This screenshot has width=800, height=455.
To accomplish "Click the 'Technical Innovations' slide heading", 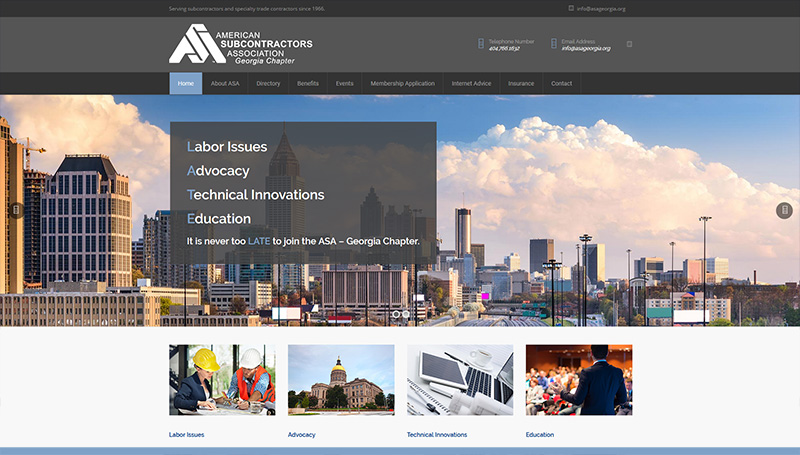I will (x=256, y=195).
